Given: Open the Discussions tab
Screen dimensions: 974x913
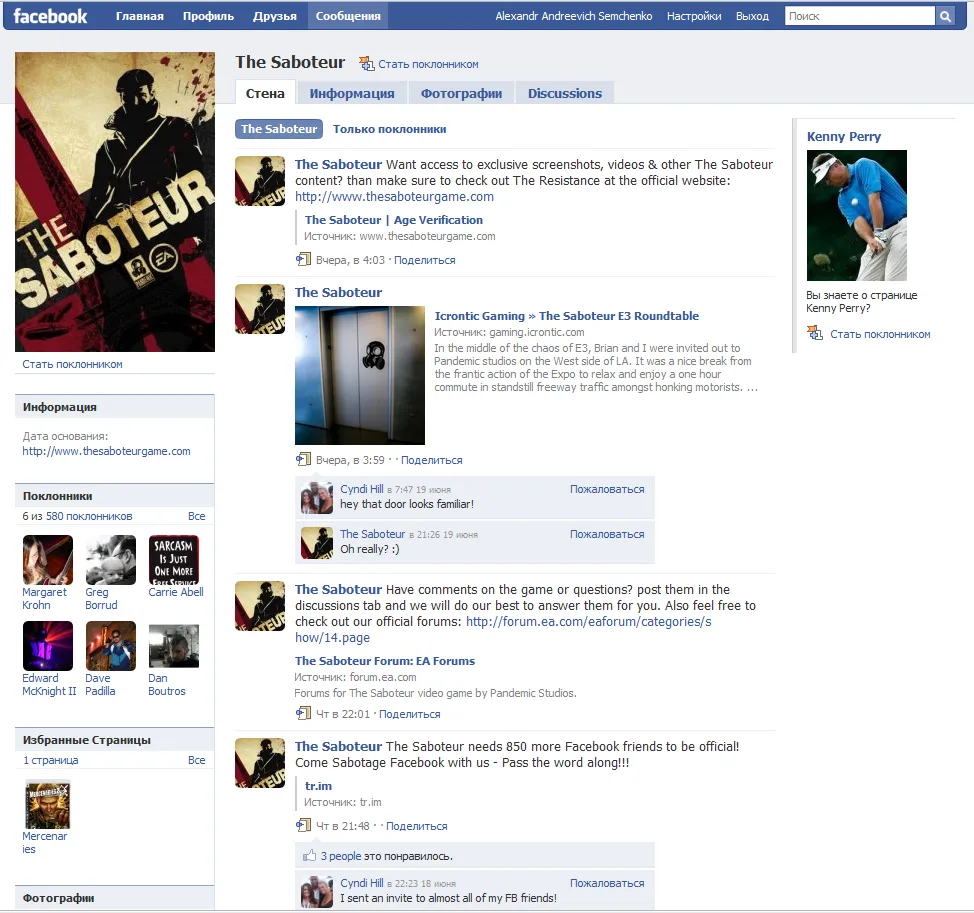Looking at the screenshot, I should (x=565, y=93).
